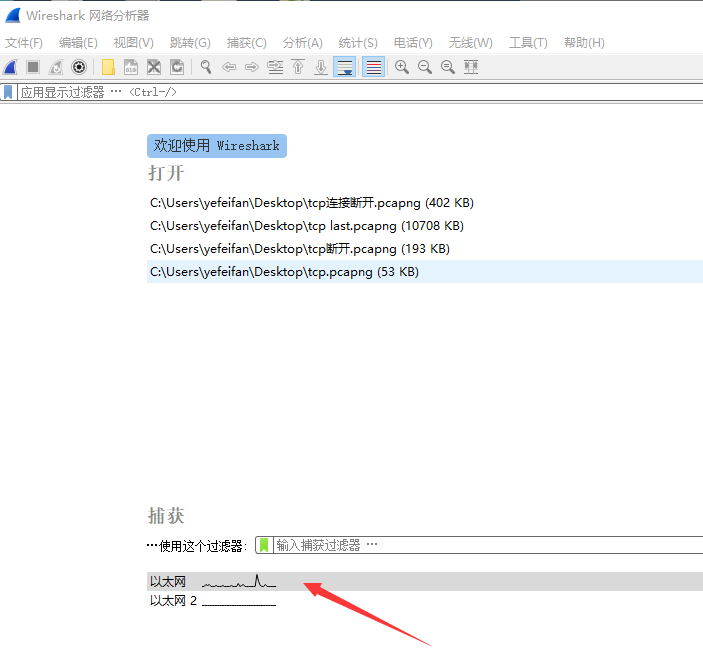
Task: Open the 跳转(G) menu
Action: 190,43
